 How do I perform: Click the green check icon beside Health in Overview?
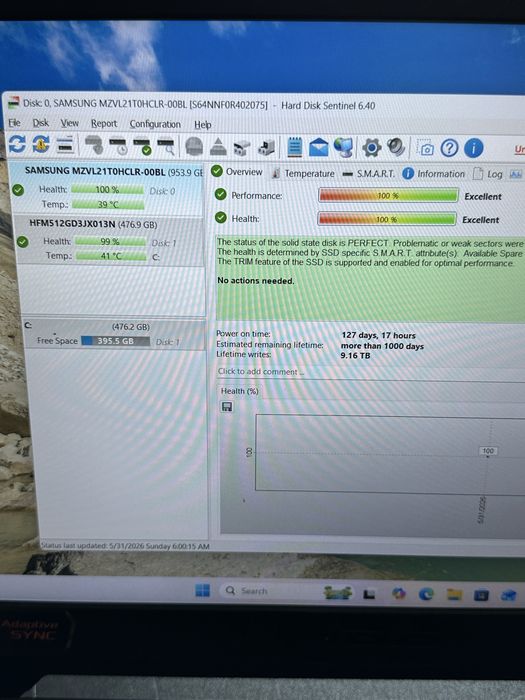pyautogui.click(x=221, y=218)
